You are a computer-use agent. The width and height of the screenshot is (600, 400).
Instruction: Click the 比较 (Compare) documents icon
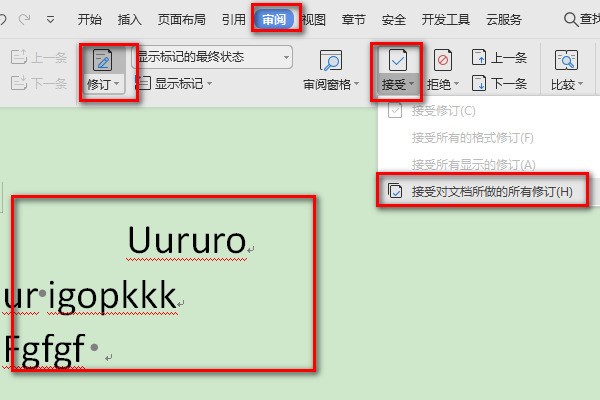(566, 60)
